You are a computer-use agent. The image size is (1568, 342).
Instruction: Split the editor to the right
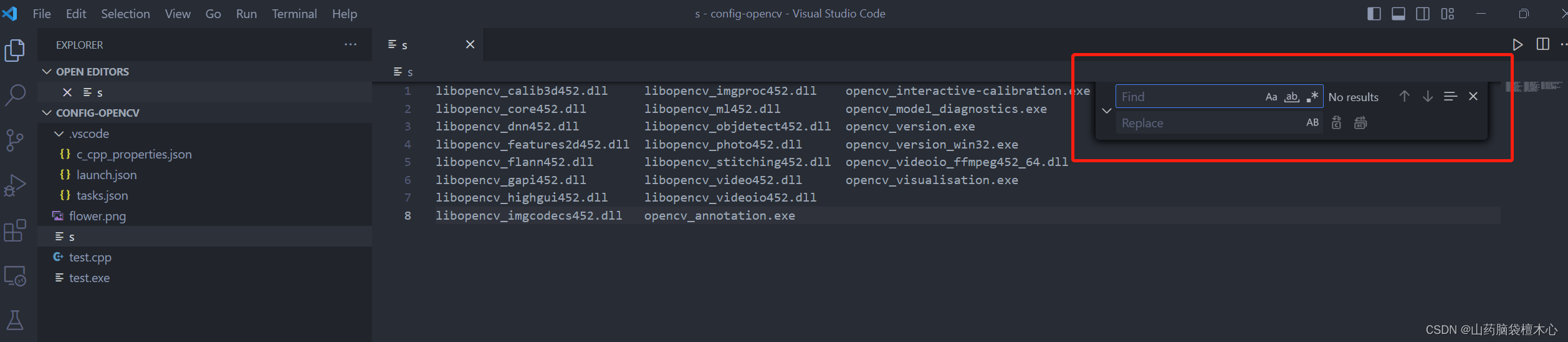point(1542,44)
